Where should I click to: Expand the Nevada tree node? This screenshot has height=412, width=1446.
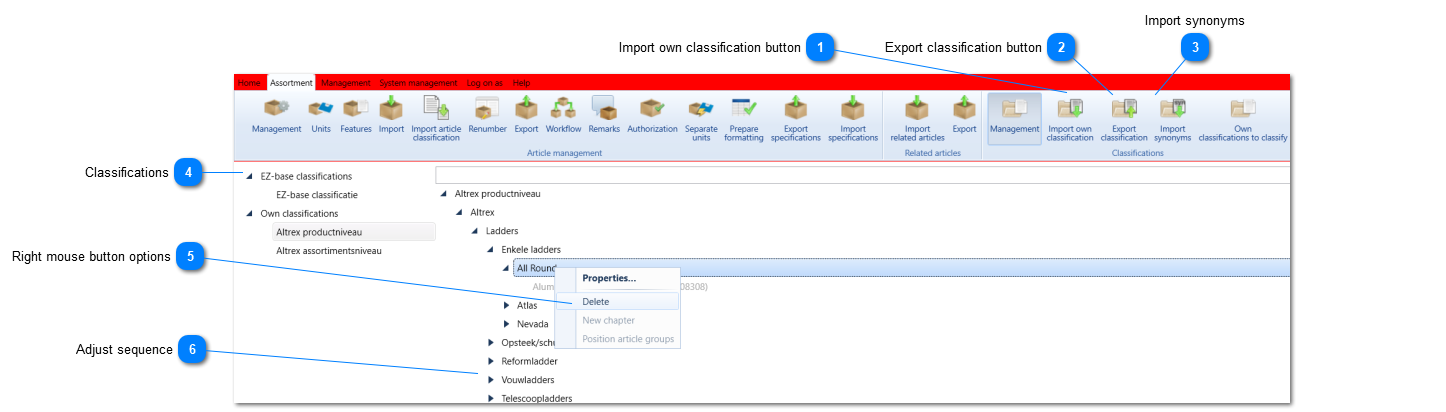(507, 324)
